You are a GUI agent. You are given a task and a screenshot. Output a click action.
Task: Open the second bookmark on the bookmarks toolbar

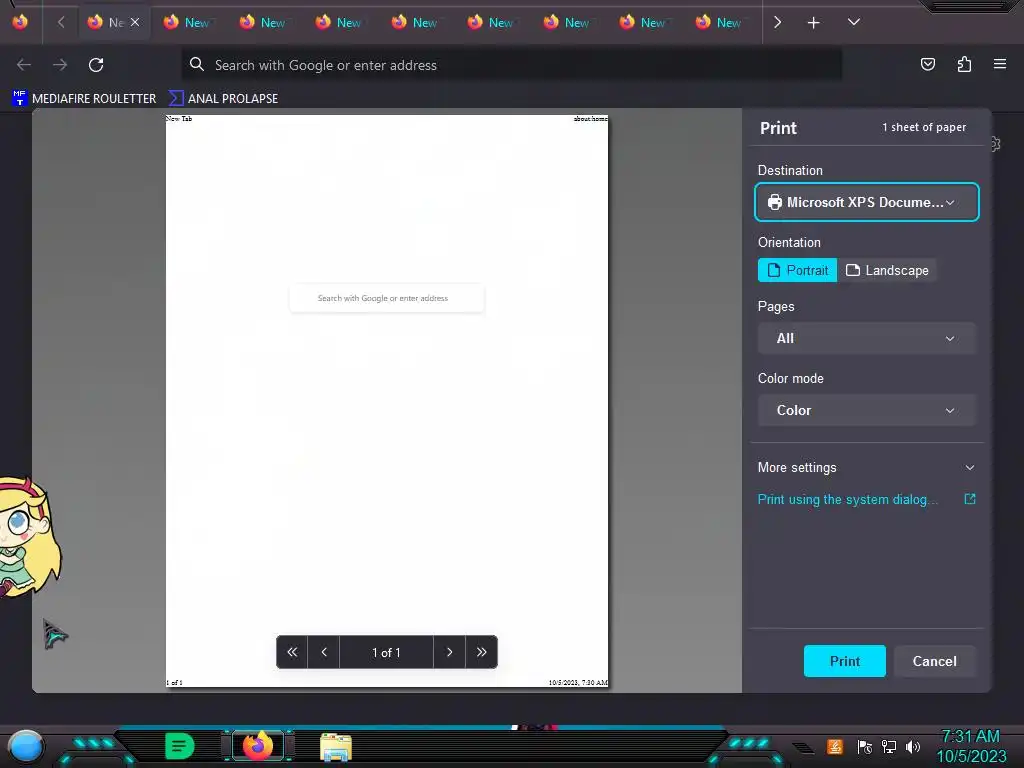(223, 99)
